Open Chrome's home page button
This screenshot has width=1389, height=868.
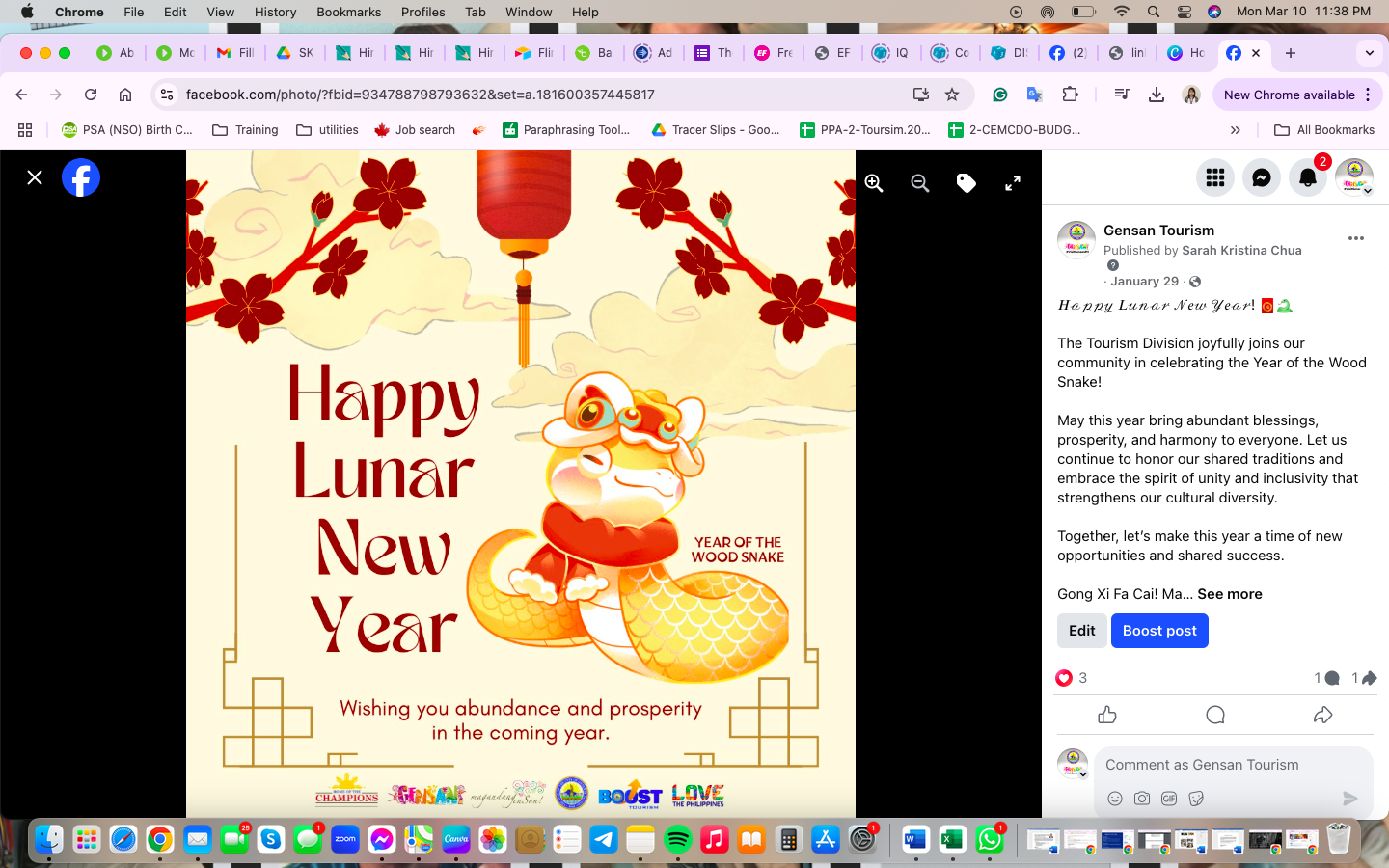pos(125,95)
